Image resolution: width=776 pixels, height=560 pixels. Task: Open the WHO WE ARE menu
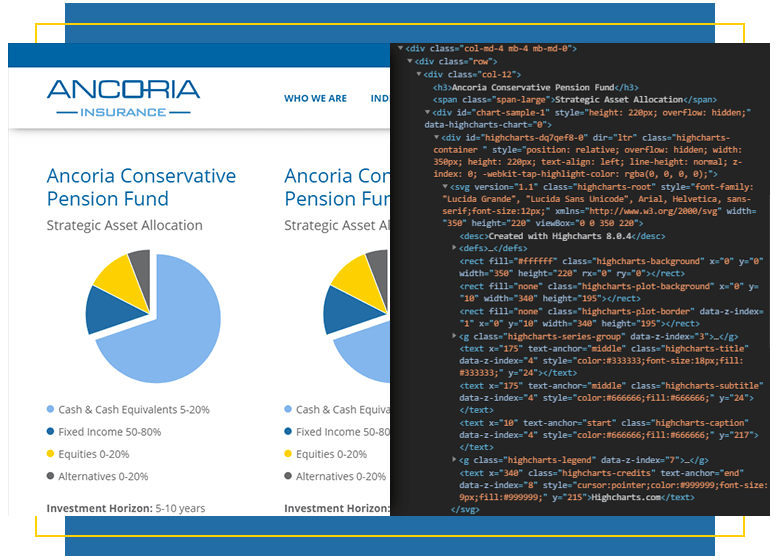315,98
